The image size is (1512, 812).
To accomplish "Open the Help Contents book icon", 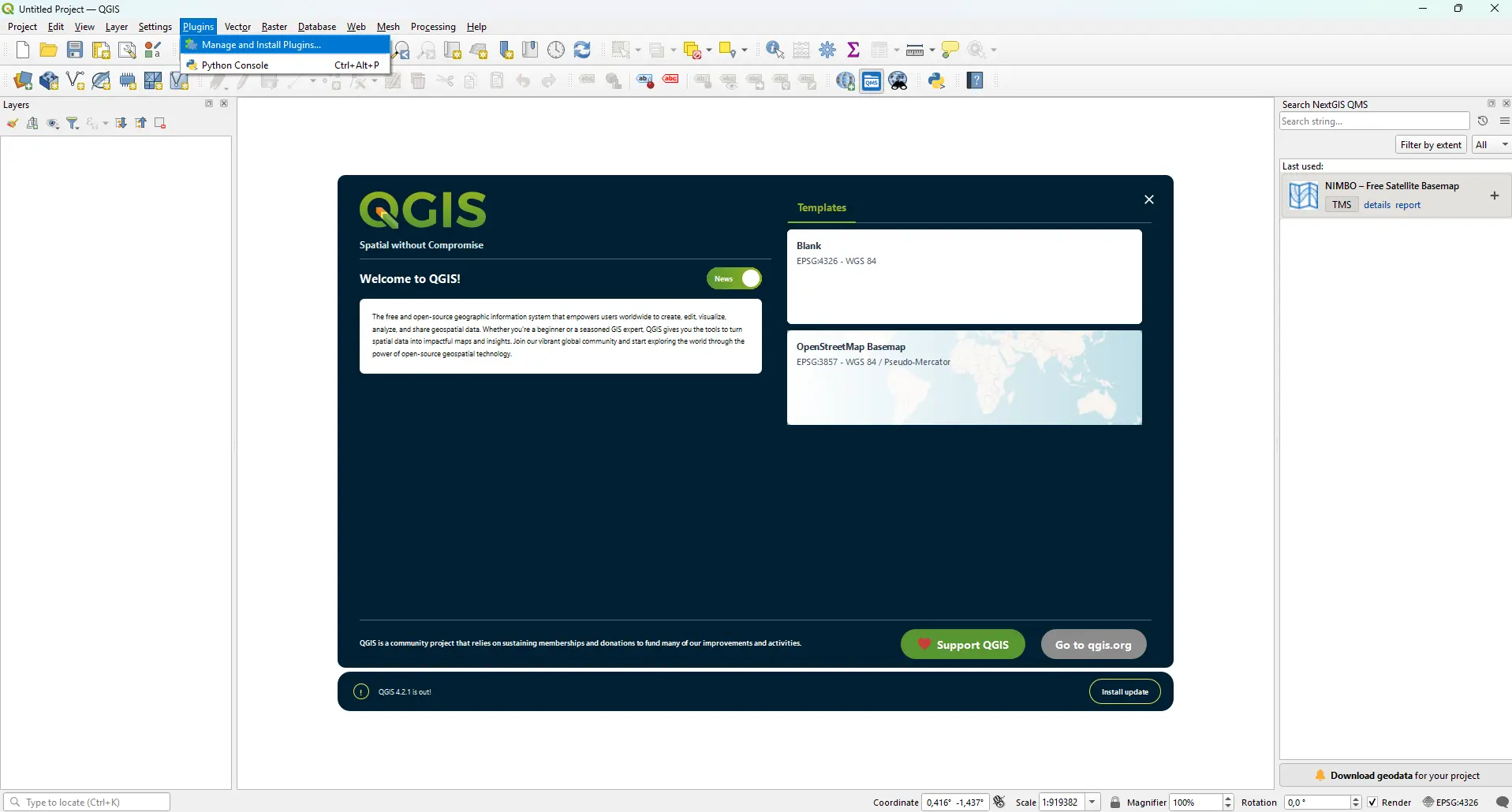I will [x=976, y=80].
